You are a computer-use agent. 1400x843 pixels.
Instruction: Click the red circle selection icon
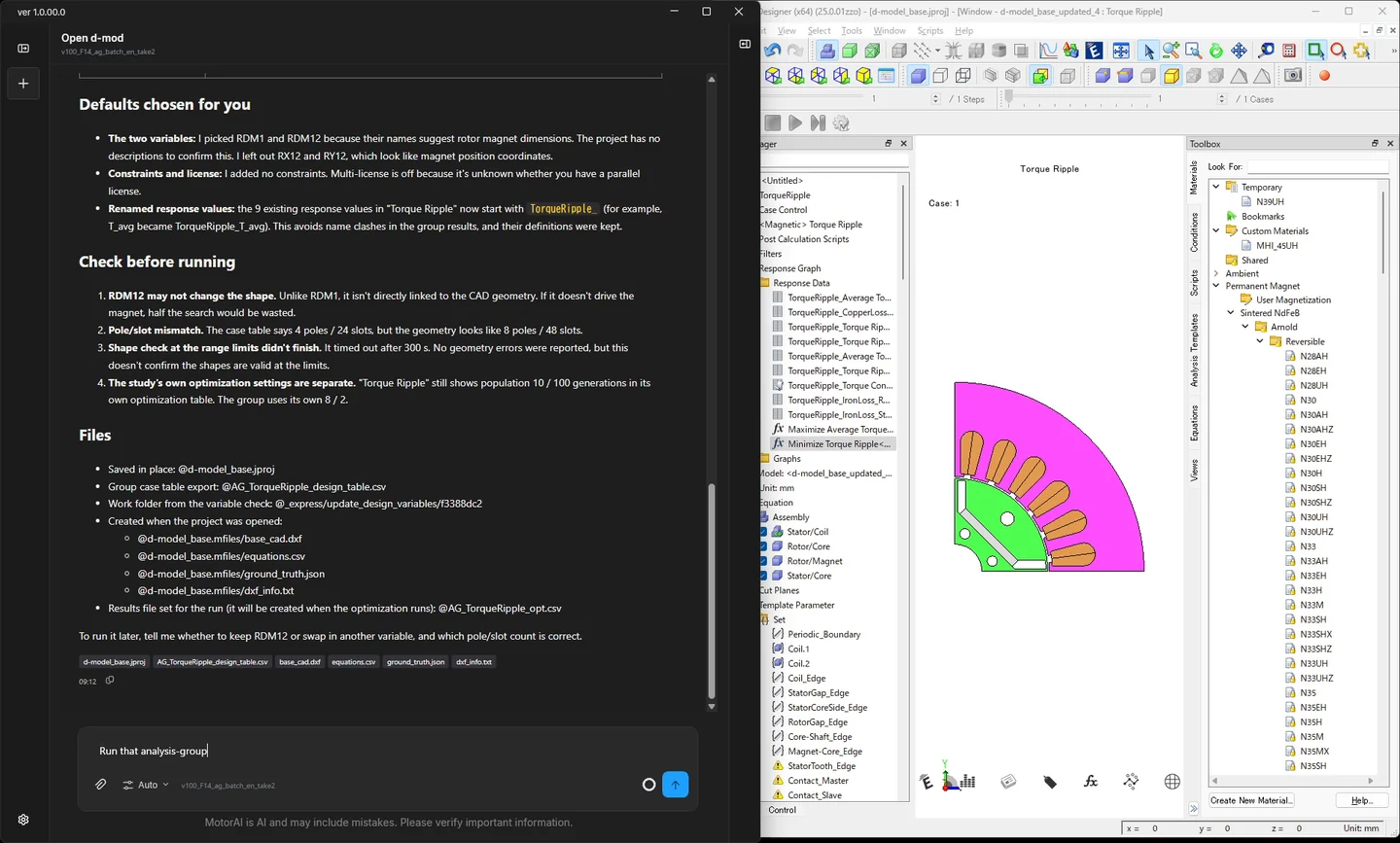click(x=1339, y=51)
